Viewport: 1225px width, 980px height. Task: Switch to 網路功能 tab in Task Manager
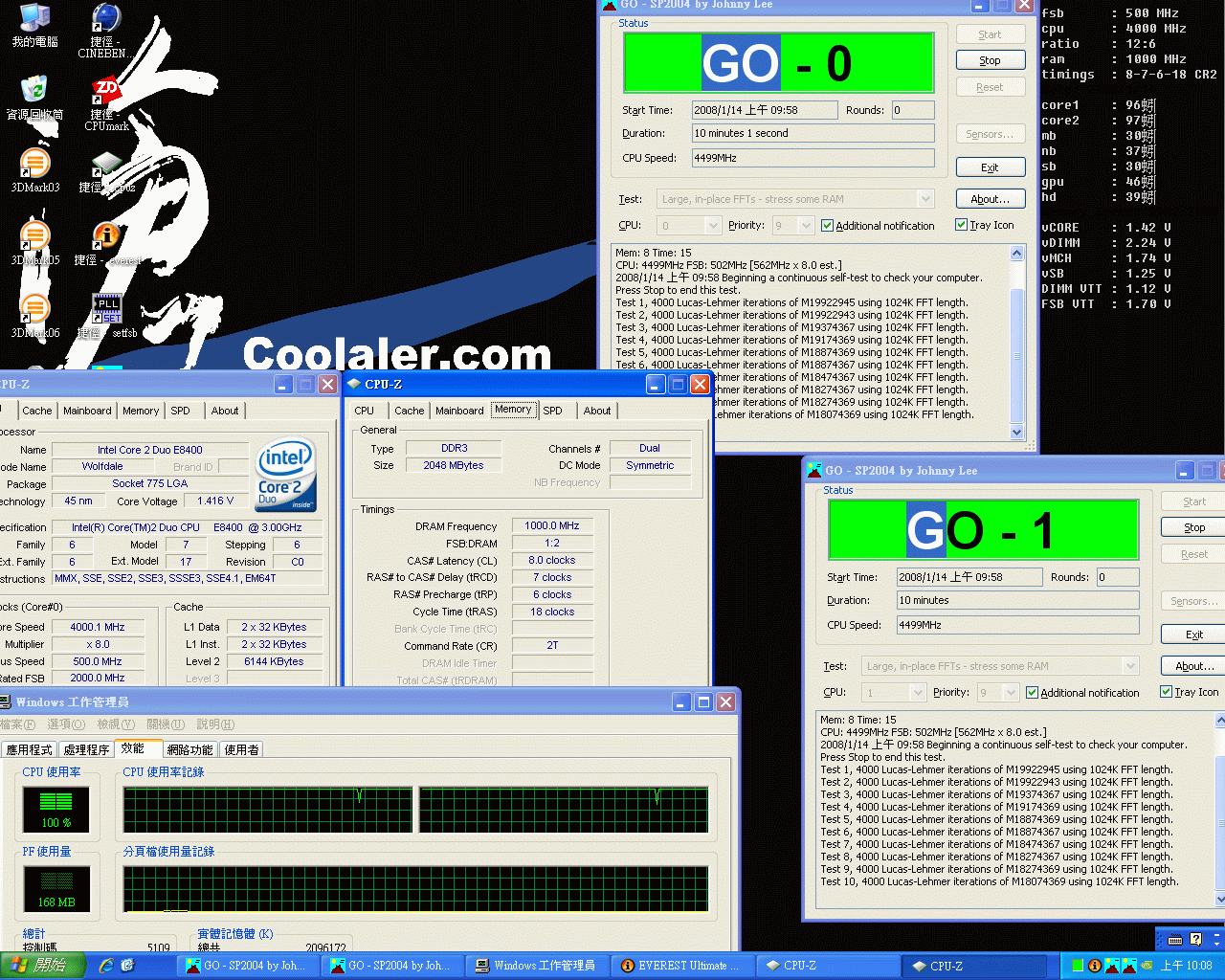pos(189,750)
